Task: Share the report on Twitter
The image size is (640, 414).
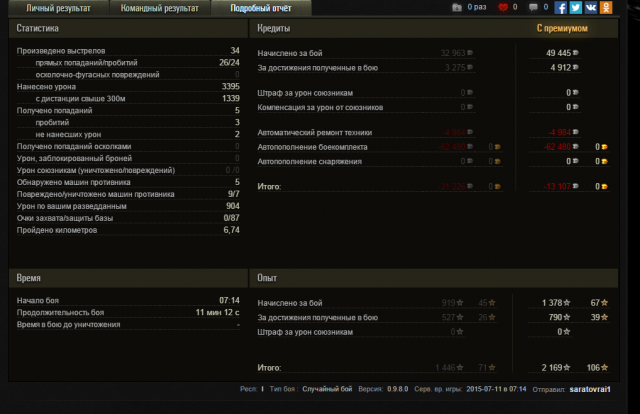Action: pos(576,7)
